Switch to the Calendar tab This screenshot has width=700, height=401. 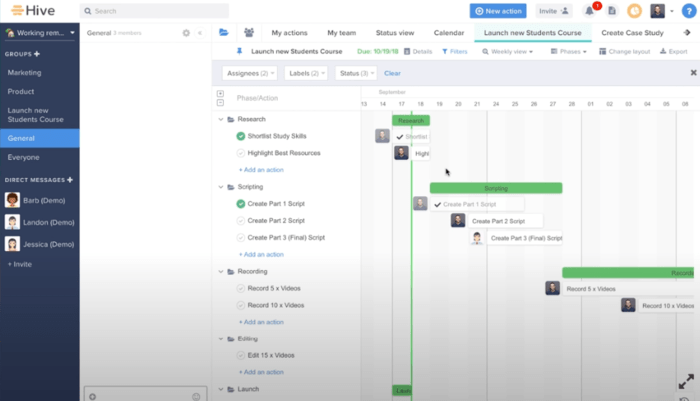pyautogui.click(x=448, y=33)
